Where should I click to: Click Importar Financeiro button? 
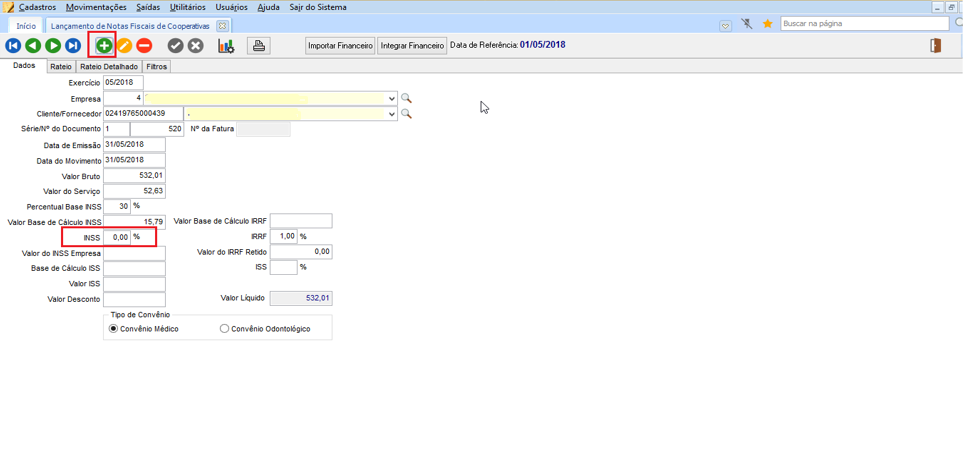point(341,45)
